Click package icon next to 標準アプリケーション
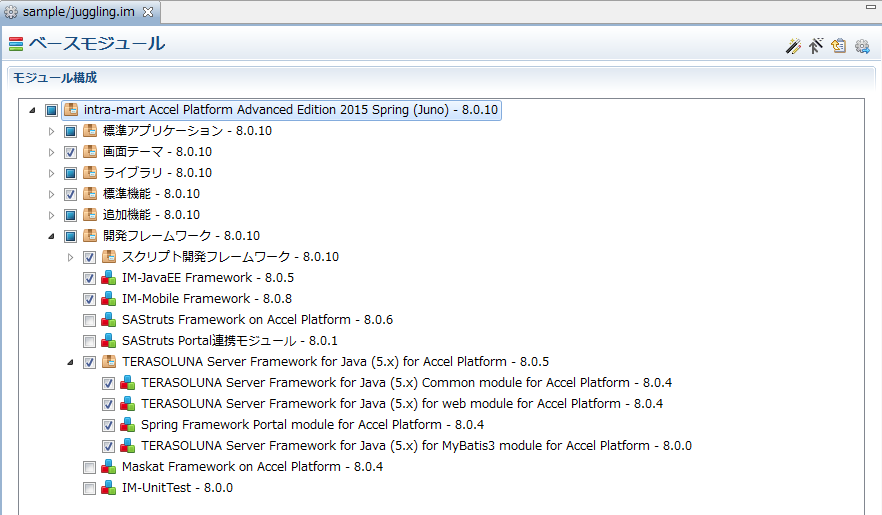The width and height of the screenshot is (882, 515). pos(90,131)
